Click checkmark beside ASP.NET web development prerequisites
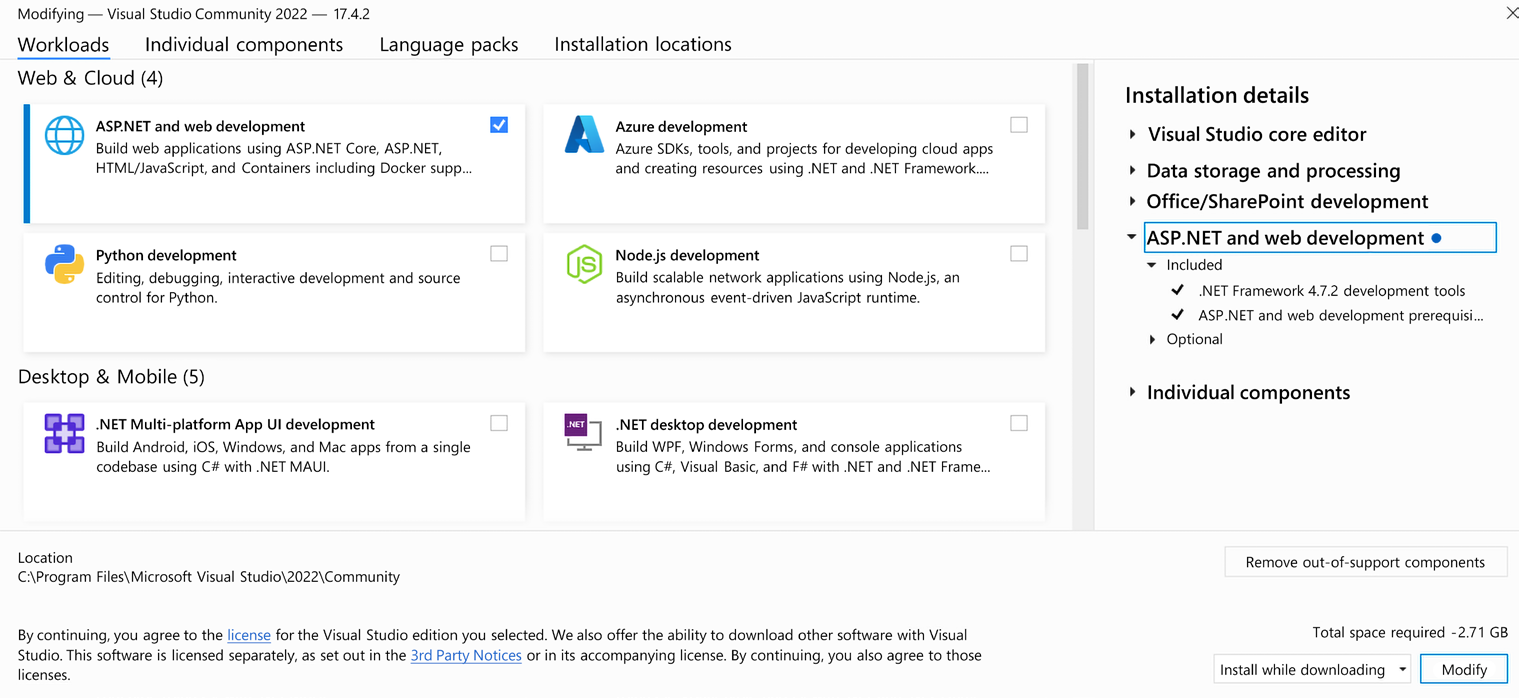The width and height of the screenshot is (1519, 698). [x=1178, y=315]
